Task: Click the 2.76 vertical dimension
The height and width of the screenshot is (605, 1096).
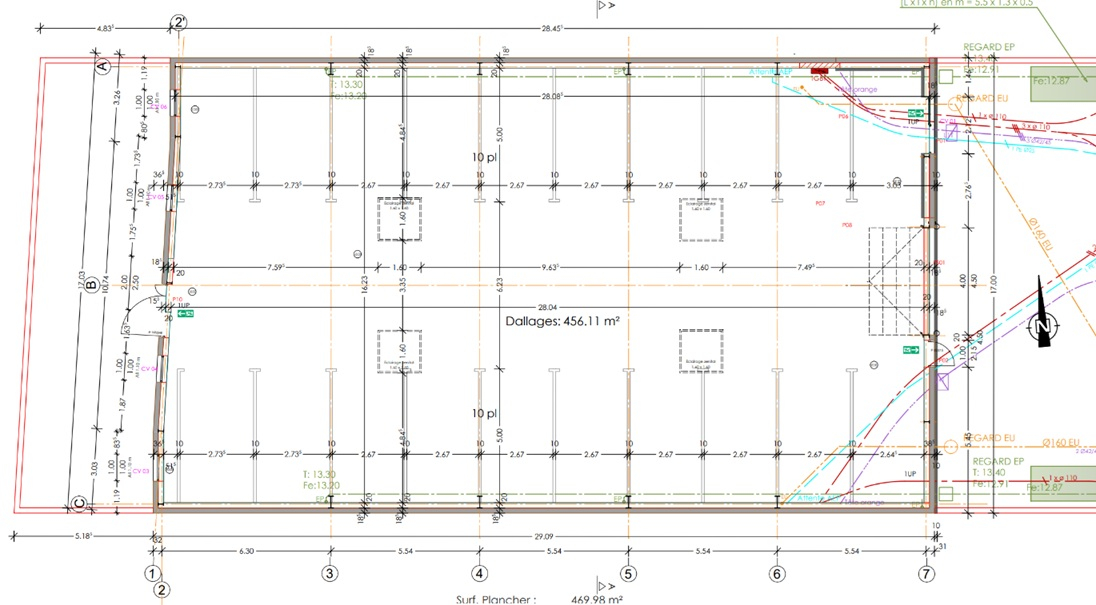Action: coord(968,191)
